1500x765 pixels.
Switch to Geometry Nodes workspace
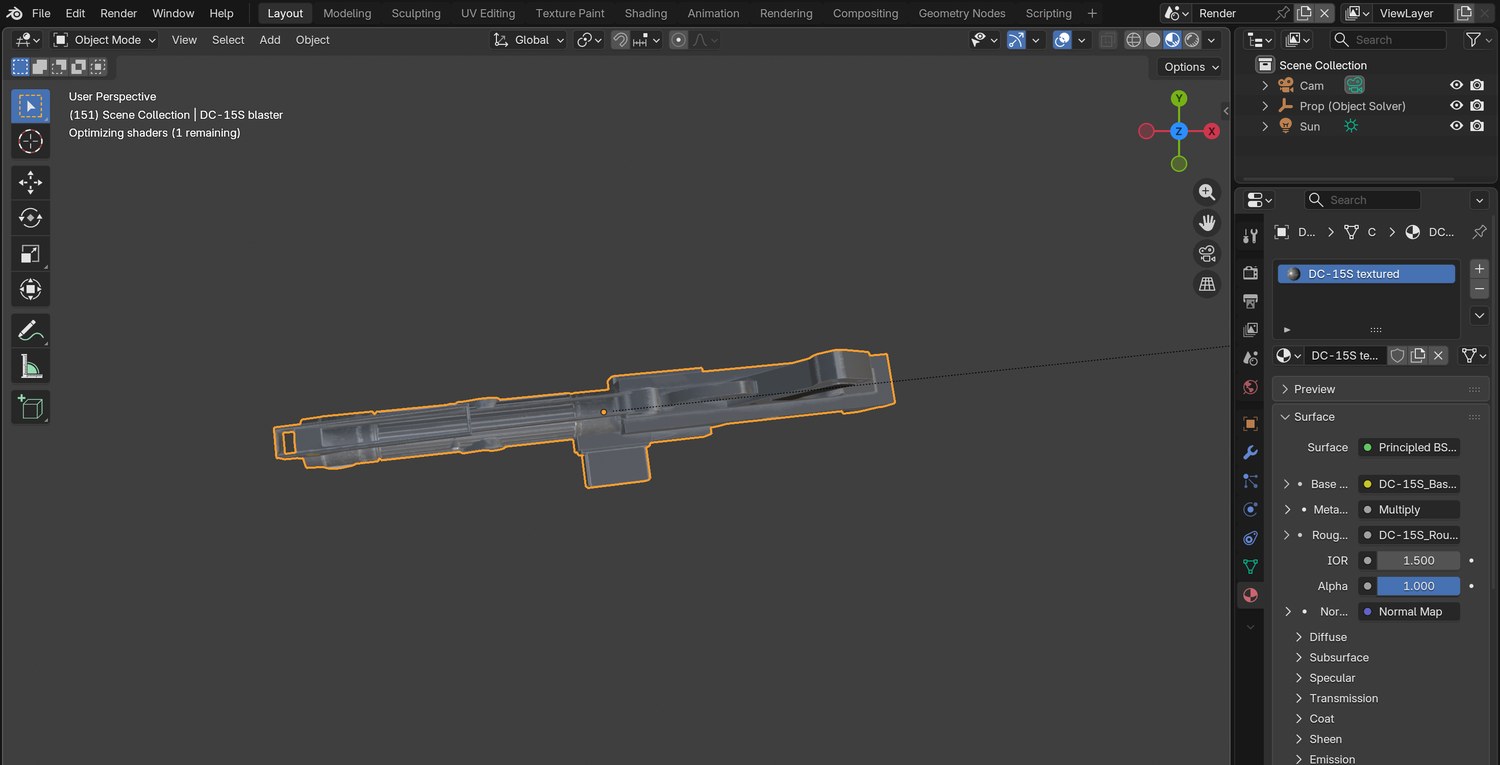pyautogui.click(x=962, y=13)
